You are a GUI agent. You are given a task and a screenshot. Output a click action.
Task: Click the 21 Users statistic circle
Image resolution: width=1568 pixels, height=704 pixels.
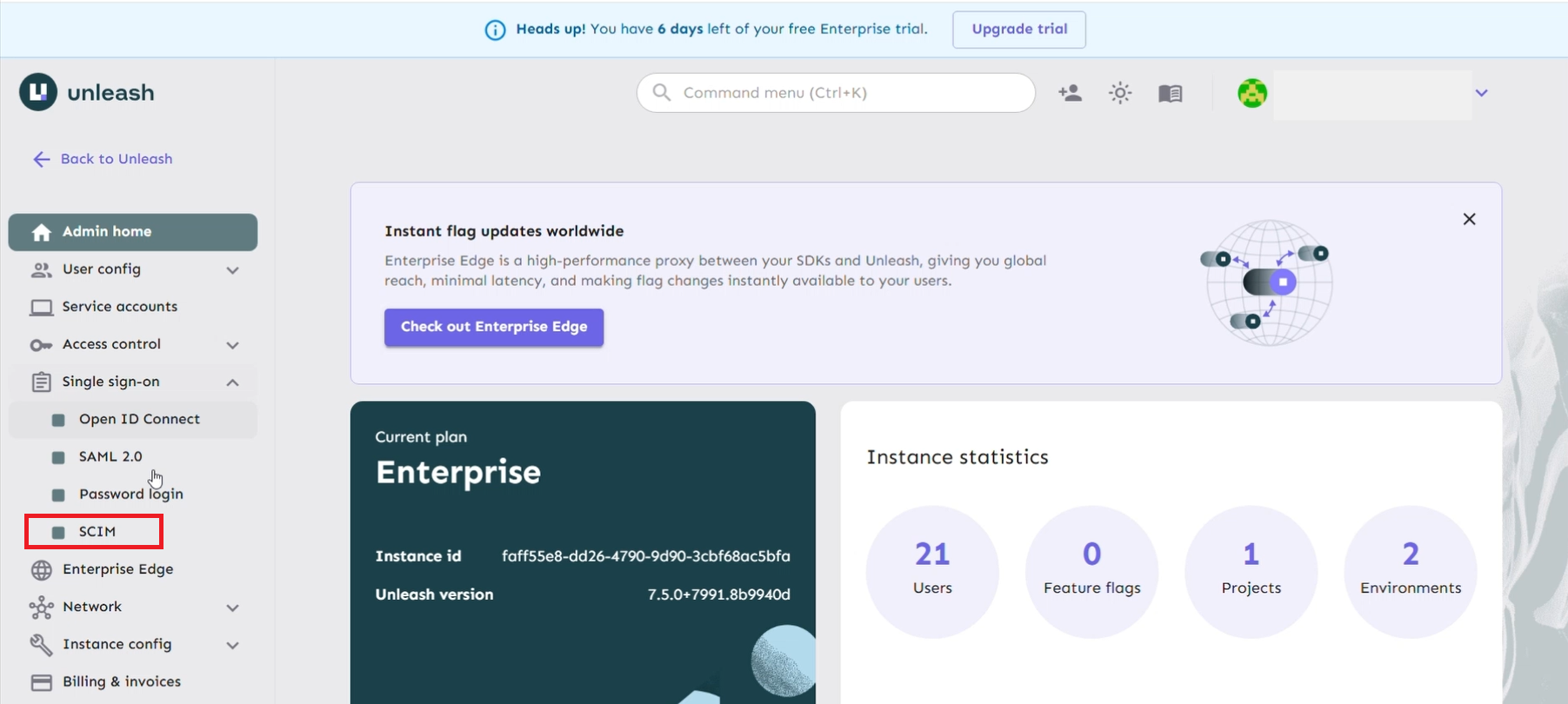pyautogui.click(x=932, y=572)
